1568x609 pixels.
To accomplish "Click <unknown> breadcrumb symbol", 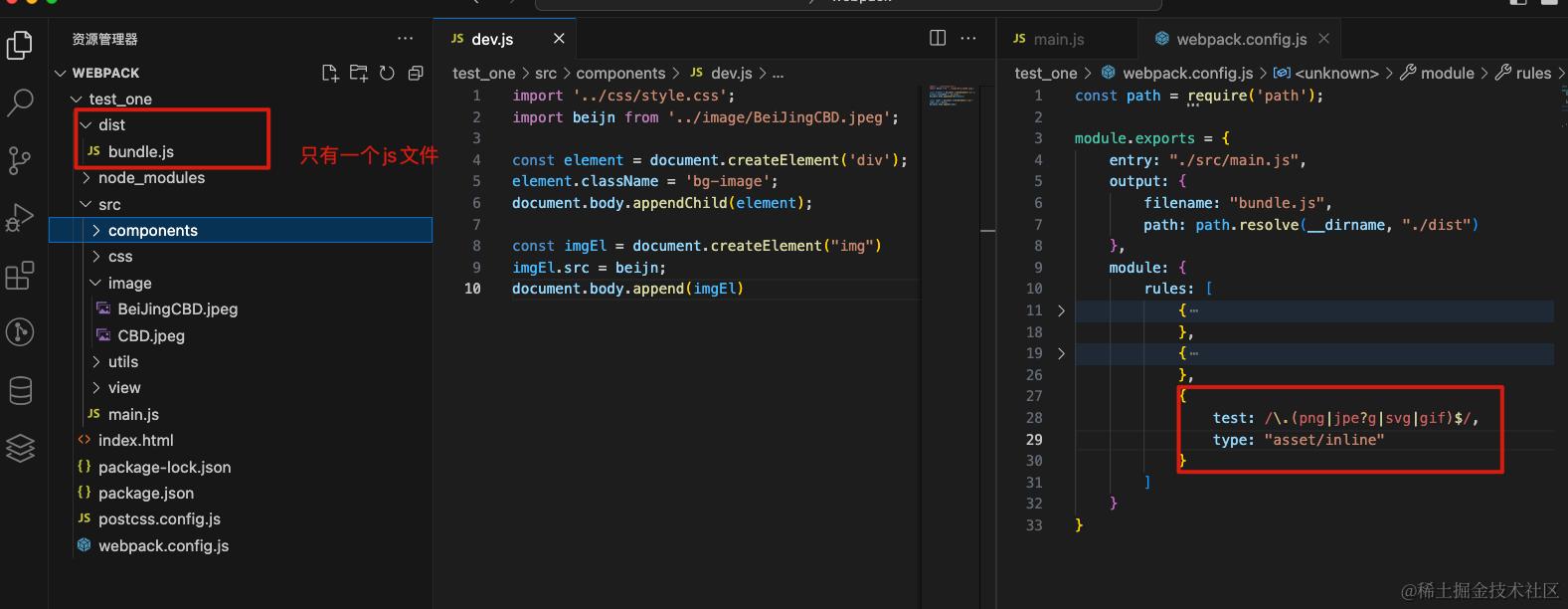I will pyautogui.click(x=1326, y=73).
